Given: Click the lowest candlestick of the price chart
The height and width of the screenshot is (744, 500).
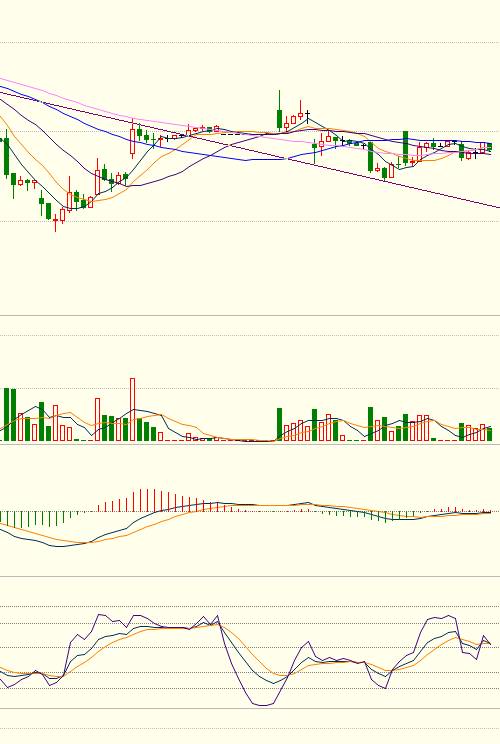Looking at the screenshot, I should 56,223.
